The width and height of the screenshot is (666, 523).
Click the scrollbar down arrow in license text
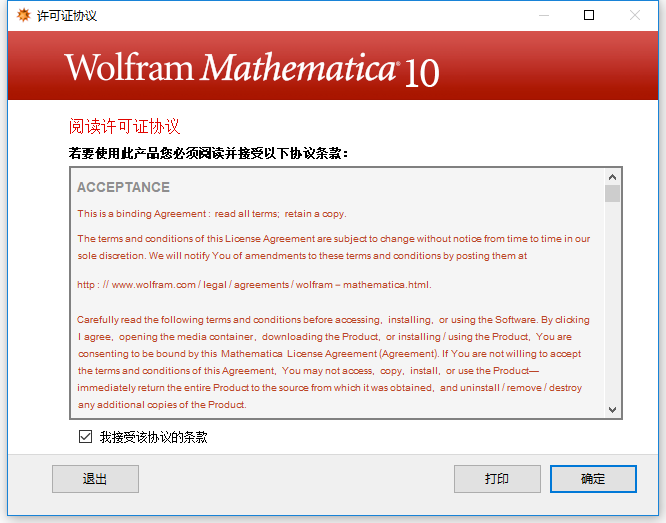pos(612,410)
